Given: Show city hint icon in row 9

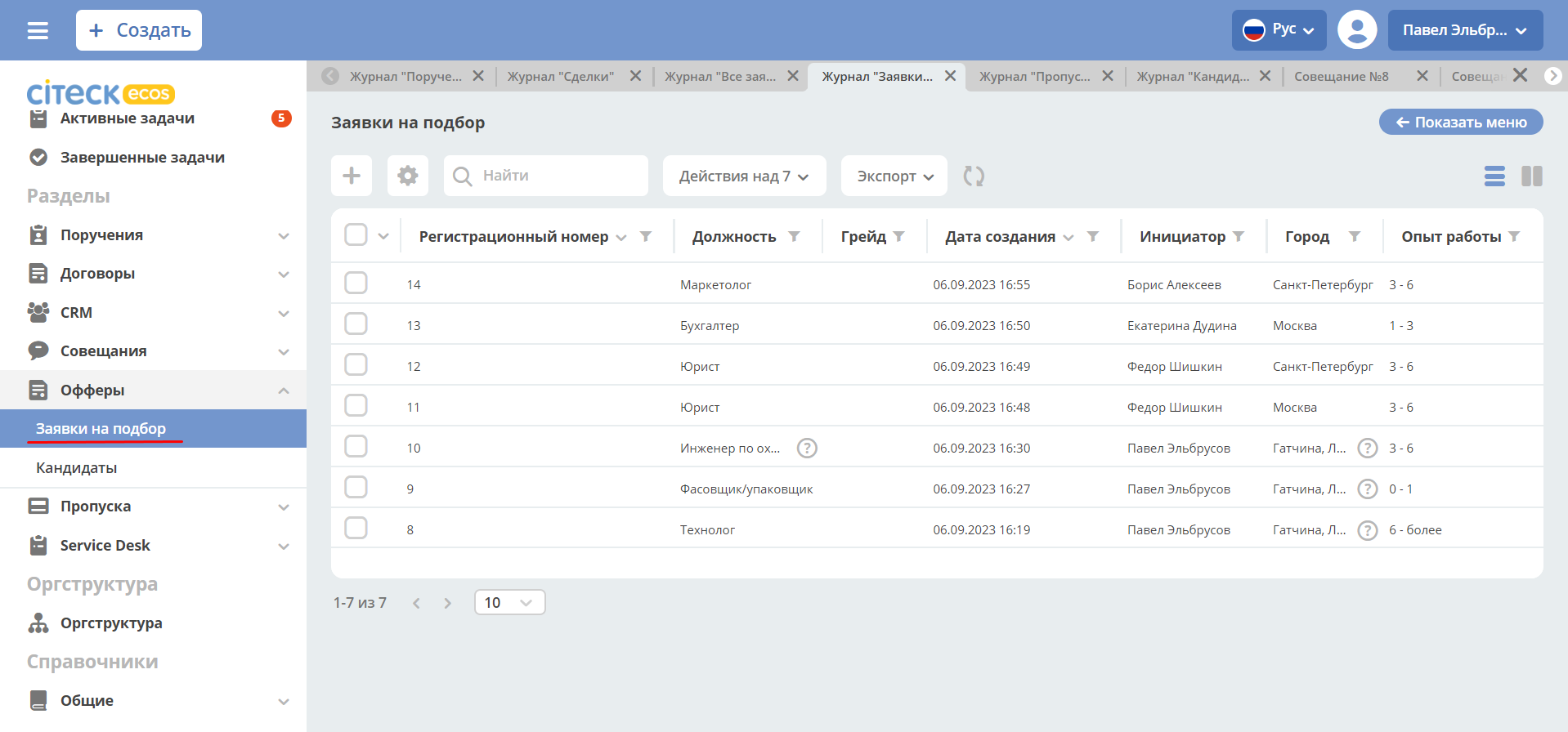Looking at the screenshot, I should pos(1368,489).
